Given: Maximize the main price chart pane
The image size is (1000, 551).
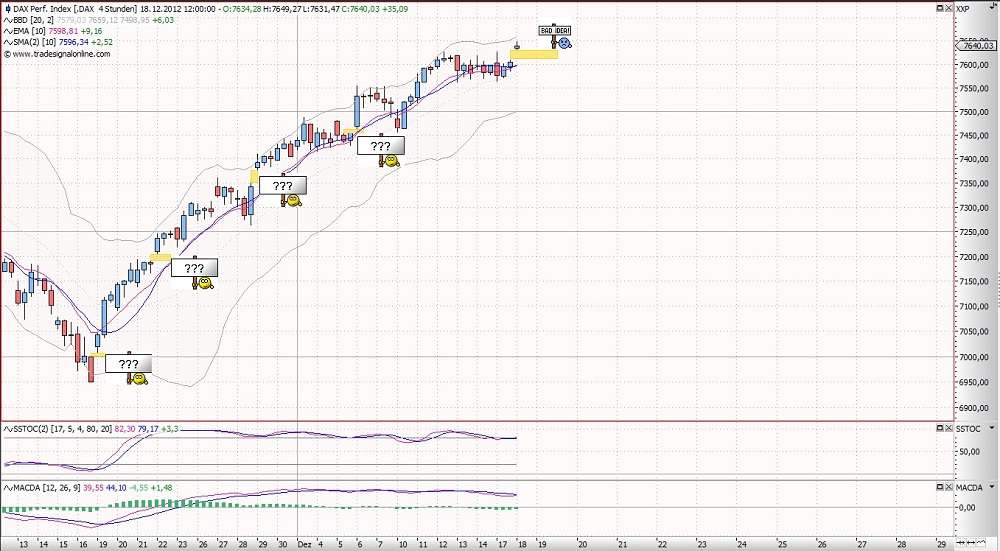Looking at the screenshot, I should click(942, 8).
